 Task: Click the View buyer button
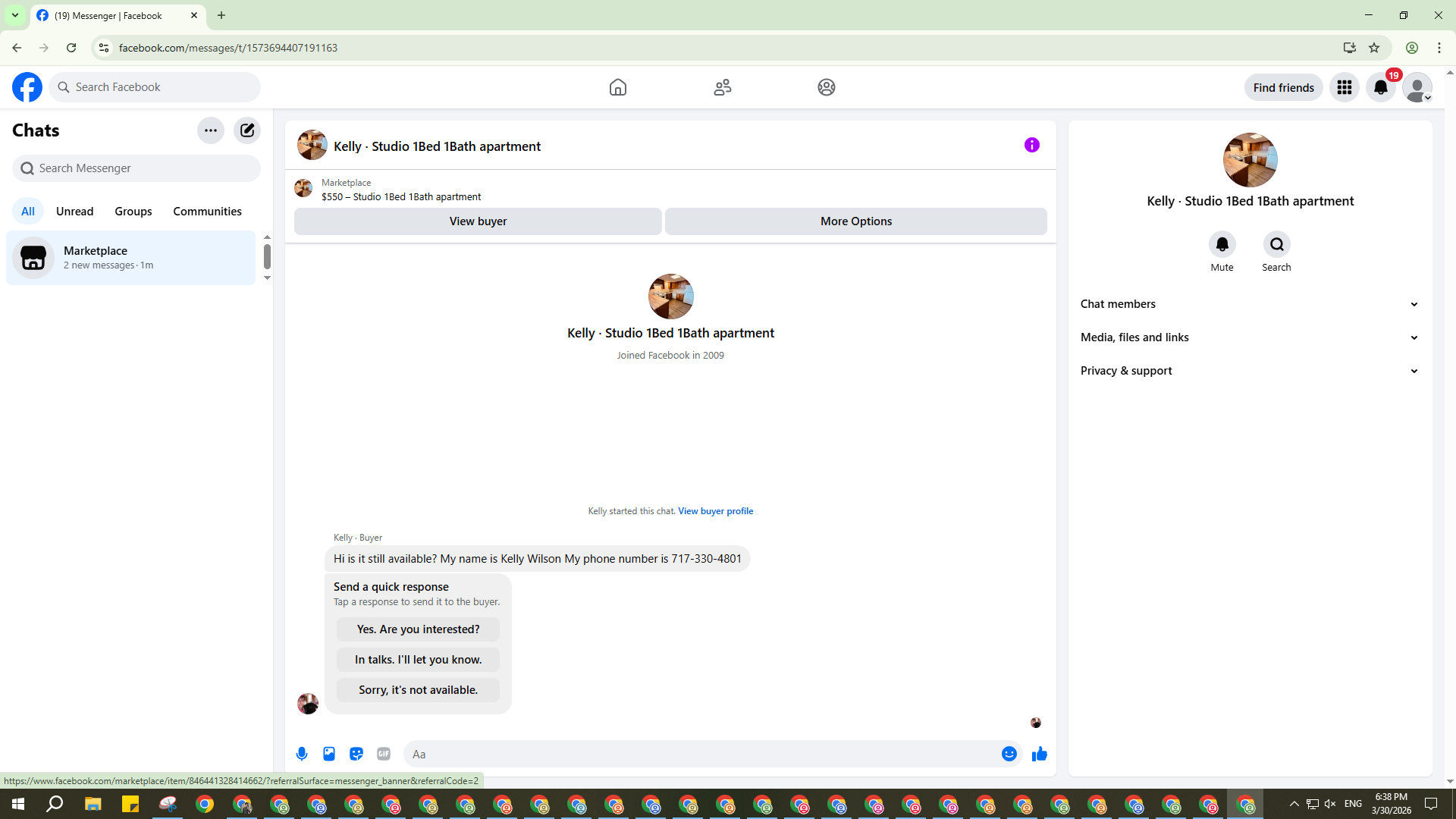(x=478, y=221)
